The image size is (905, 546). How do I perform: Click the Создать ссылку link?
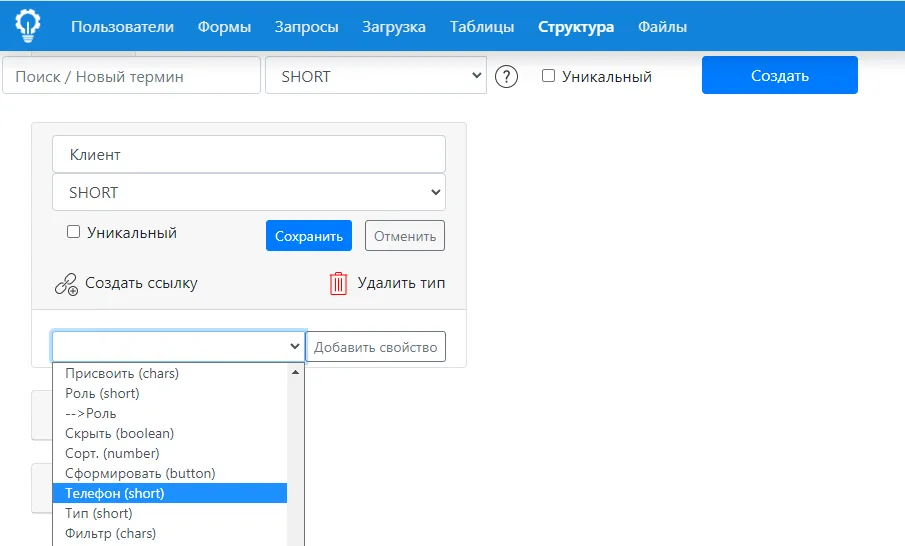[x=141, y=283]
